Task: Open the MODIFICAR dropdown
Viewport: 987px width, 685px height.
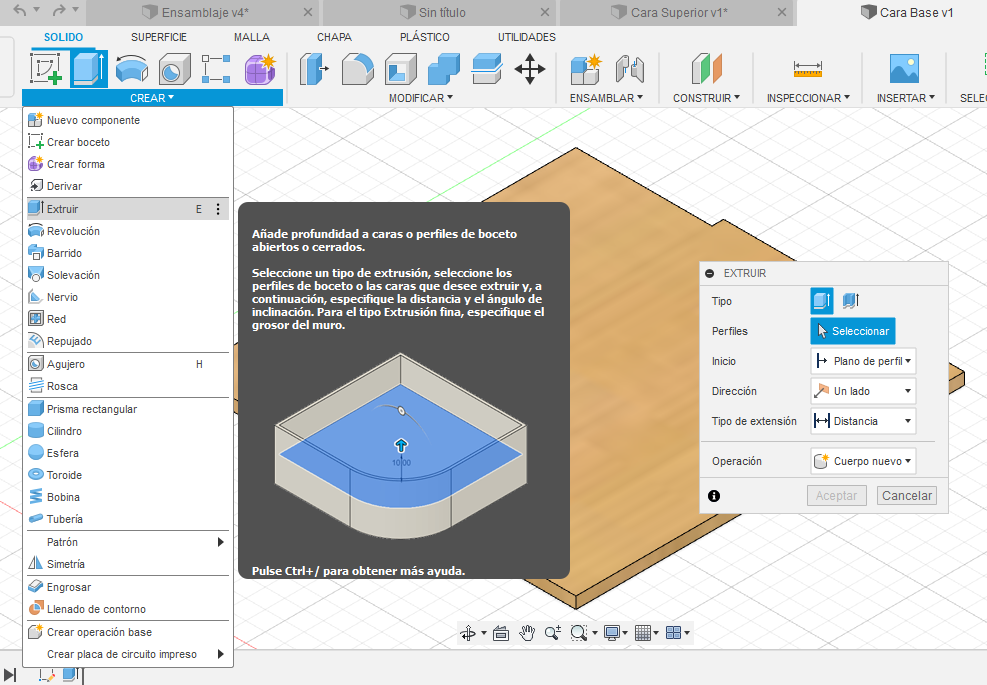Action: 420,98
